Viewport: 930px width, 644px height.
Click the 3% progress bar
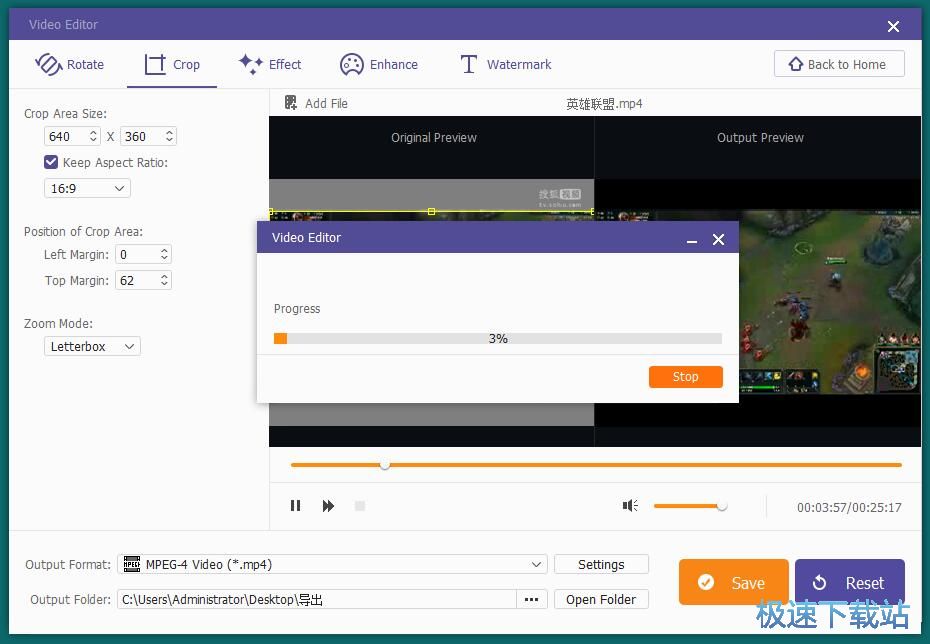[x=498, y=339]
